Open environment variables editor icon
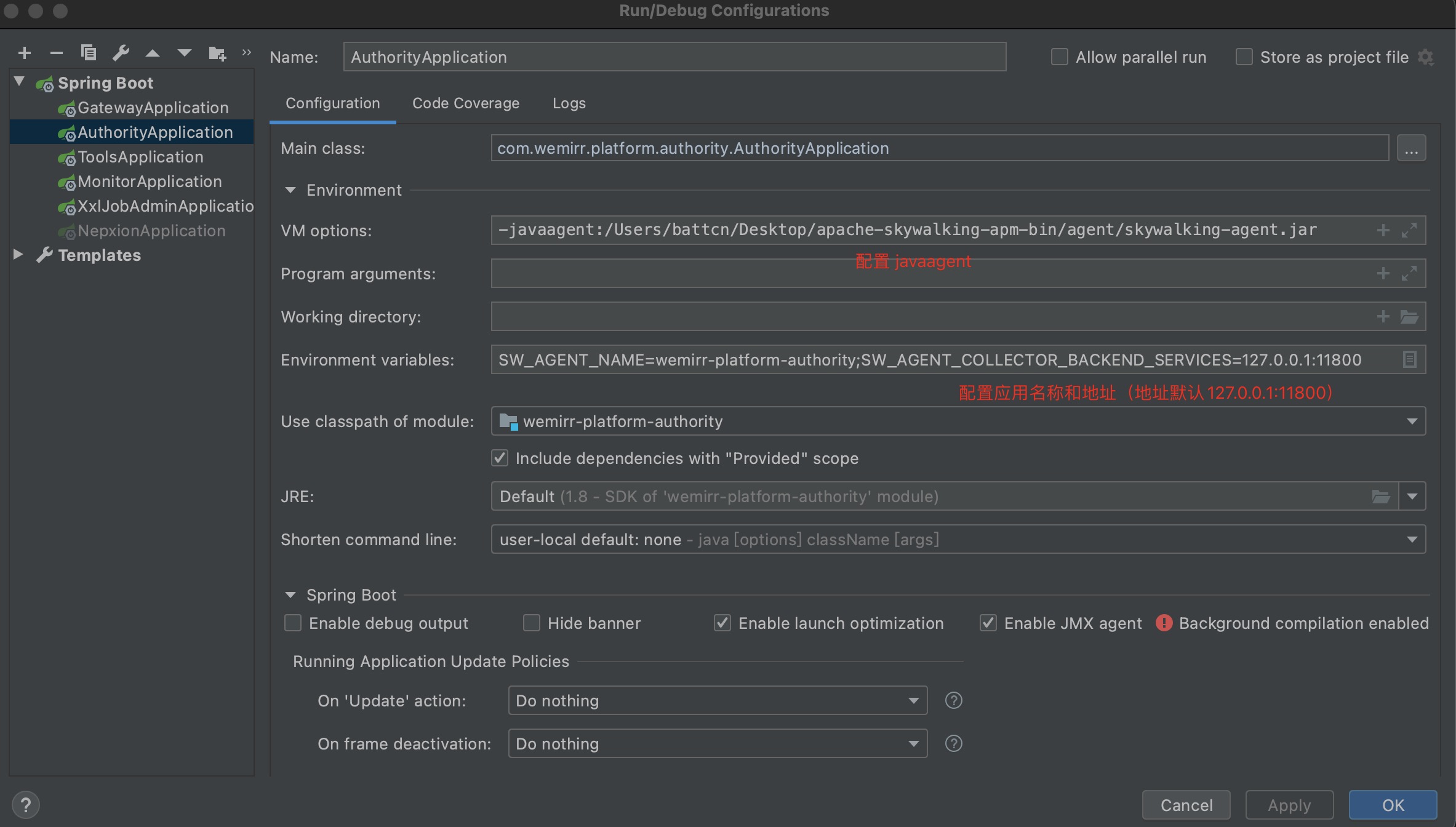 (x=1409, y=359)
